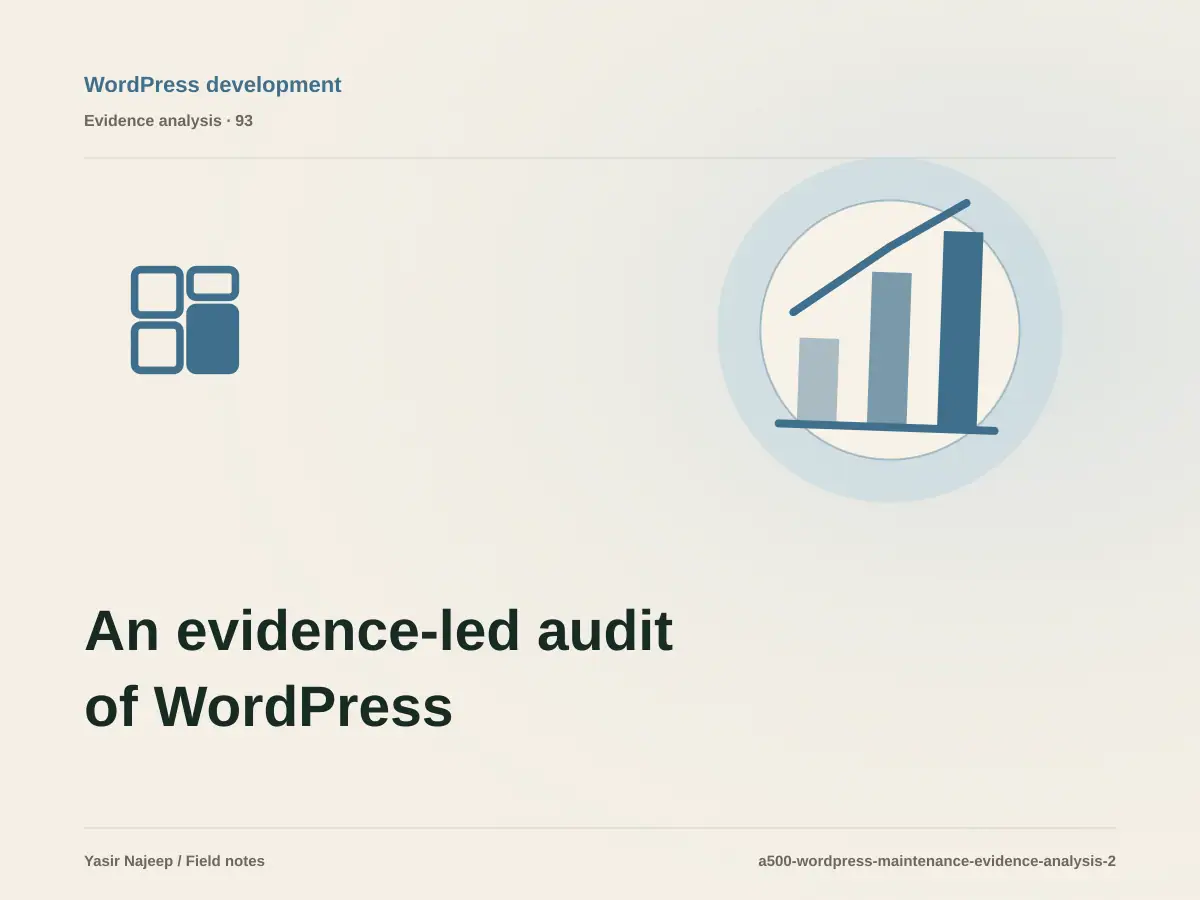Click the 'Evidence analysis · 93' subtitle

pos(168,121)
